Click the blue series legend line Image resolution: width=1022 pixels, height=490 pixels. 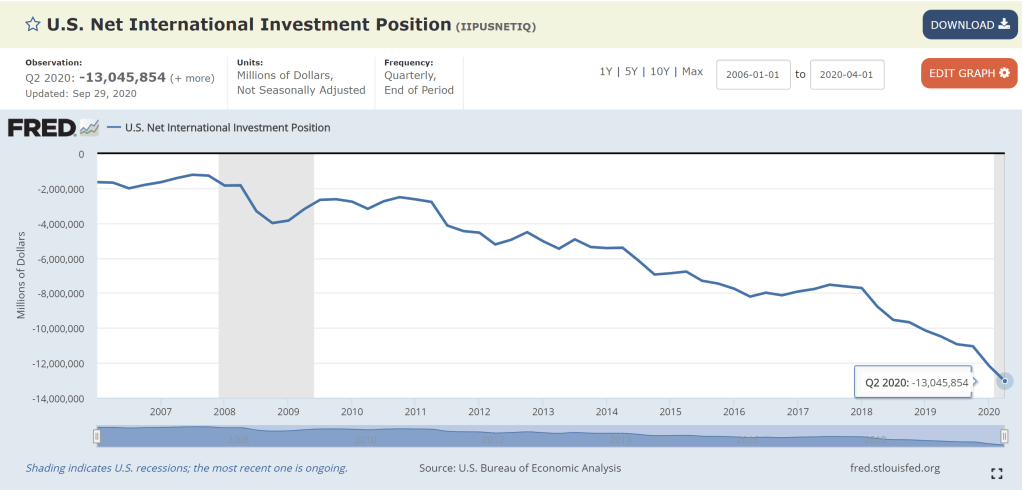(x=114, y=128)
